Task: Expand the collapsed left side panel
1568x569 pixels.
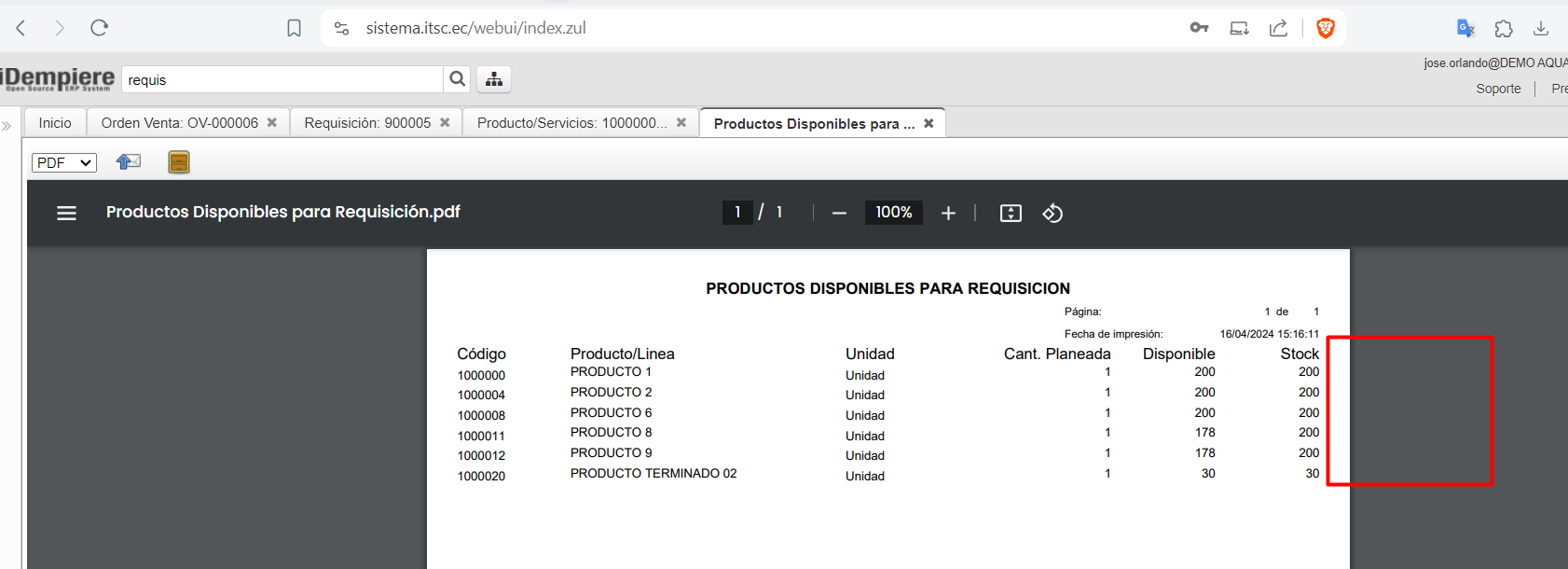Action: (x=7, y=125)
